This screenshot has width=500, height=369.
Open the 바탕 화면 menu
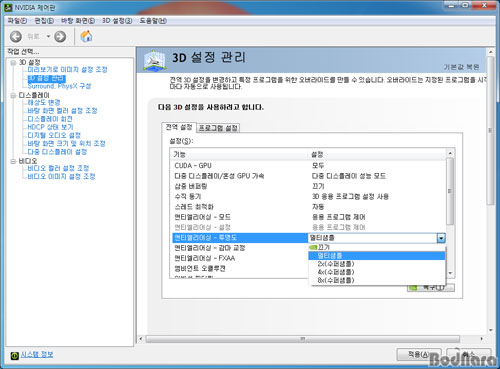coord(78,21)
